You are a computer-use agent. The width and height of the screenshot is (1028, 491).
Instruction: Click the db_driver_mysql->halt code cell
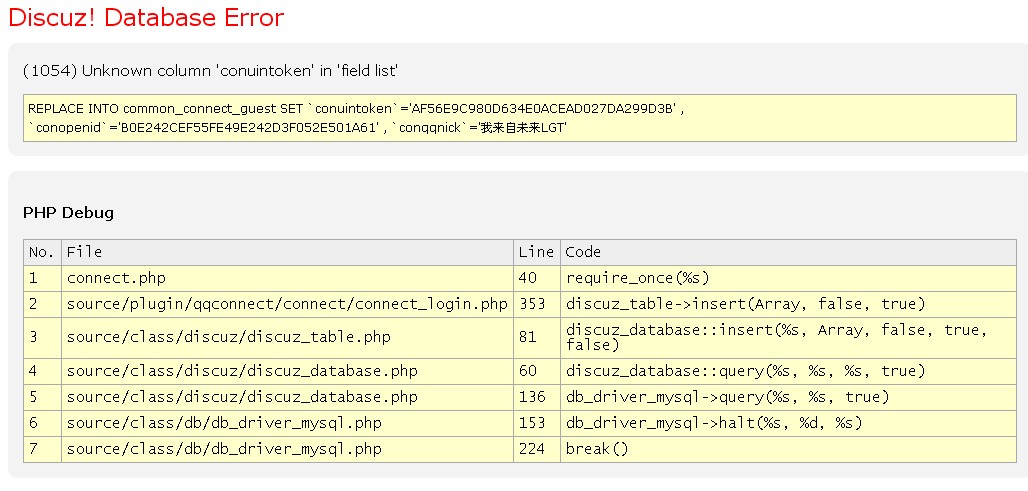(714, 423)
